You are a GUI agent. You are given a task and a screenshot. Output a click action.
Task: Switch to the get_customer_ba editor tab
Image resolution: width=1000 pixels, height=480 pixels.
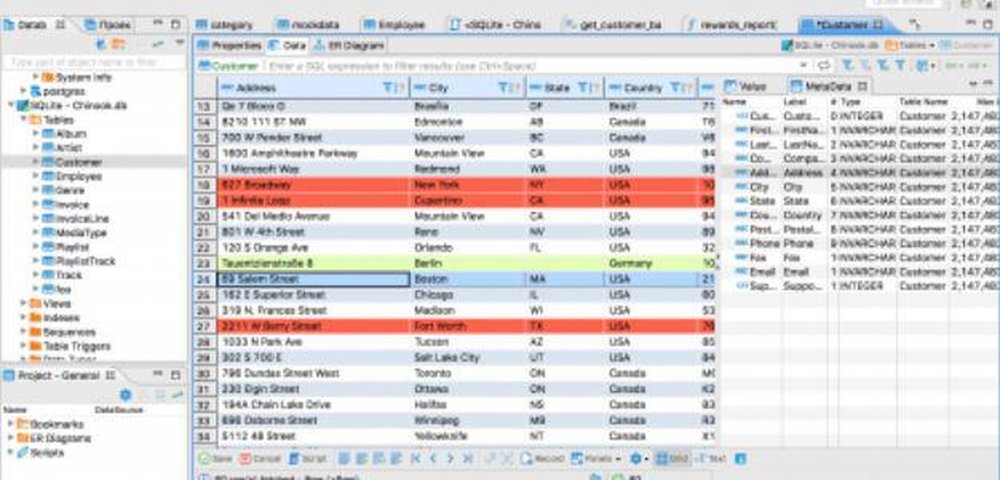(614, 25)
